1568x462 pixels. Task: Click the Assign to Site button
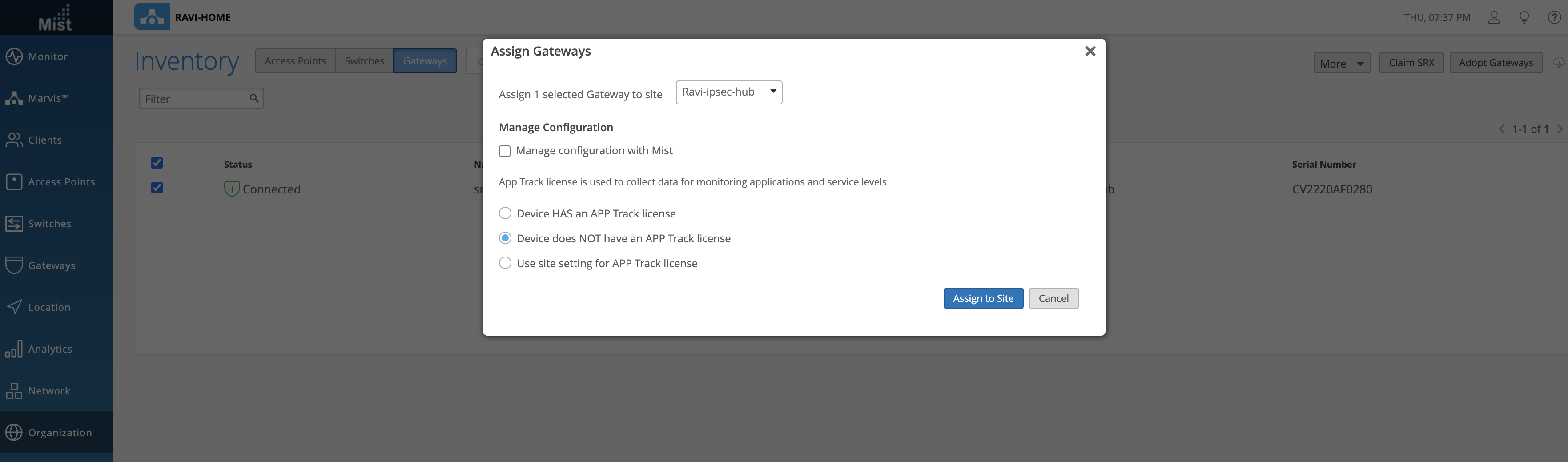(982, 298)
